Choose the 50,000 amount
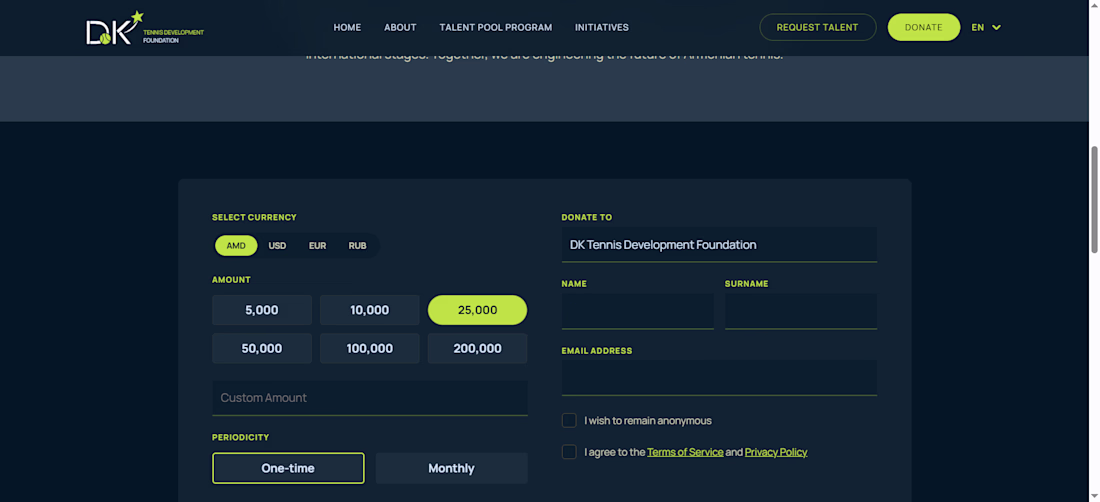This screenshot has width=1100, height=502. (x=262, y=348)
